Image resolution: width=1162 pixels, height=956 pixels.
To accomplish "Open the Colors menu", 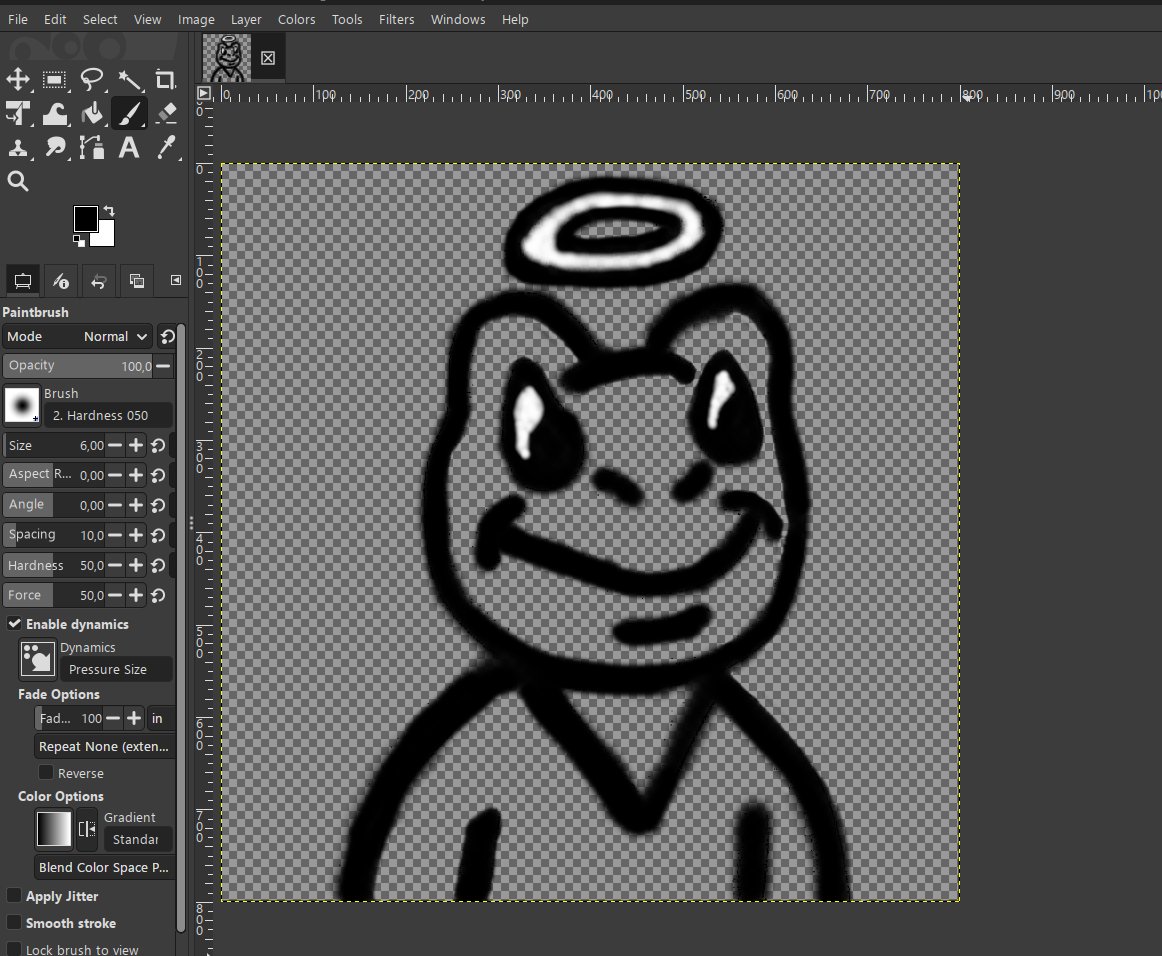I will click(296, 19).
